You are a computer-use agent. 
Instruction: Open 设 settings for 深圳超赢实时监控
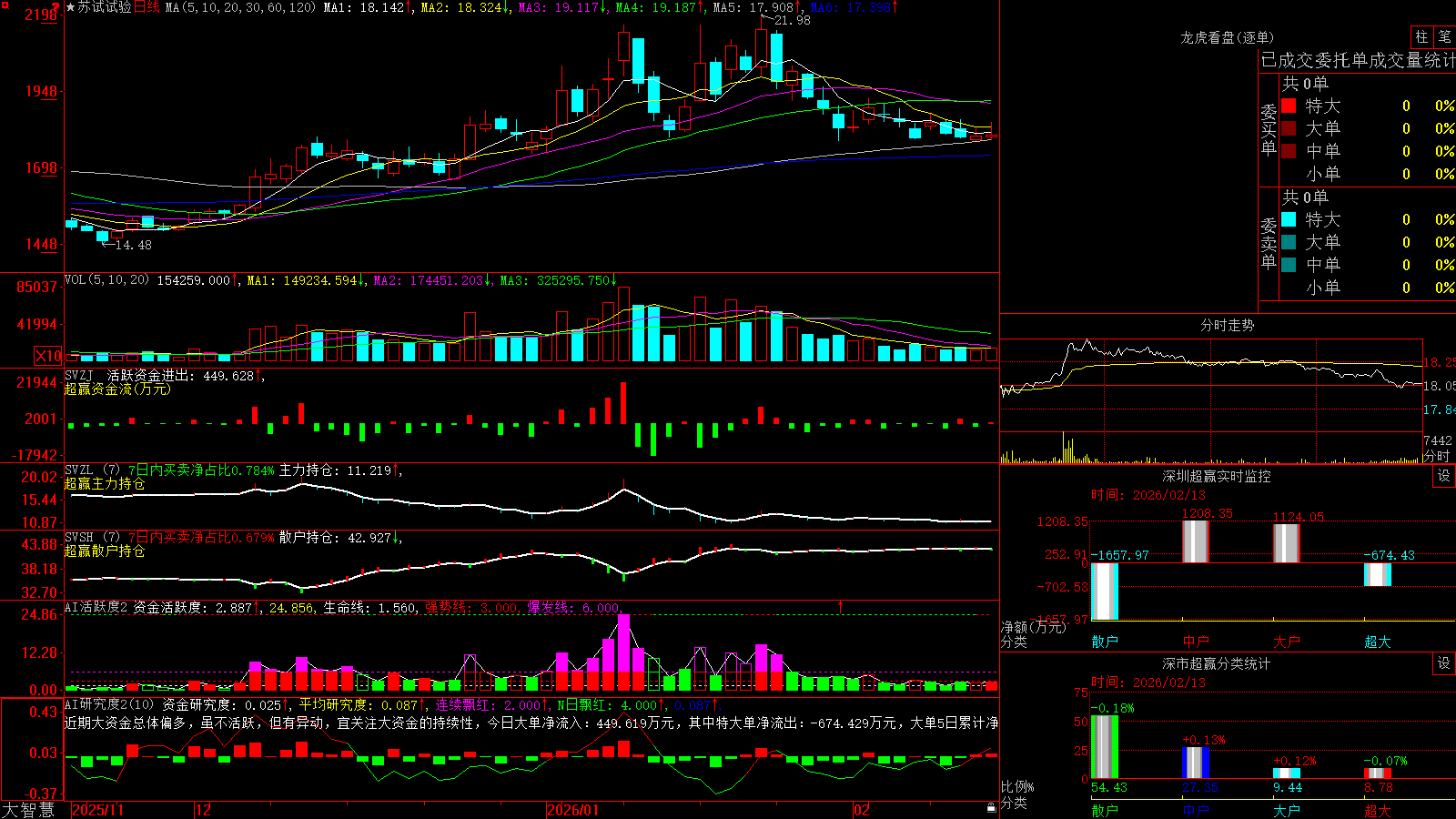(1444, 476)
